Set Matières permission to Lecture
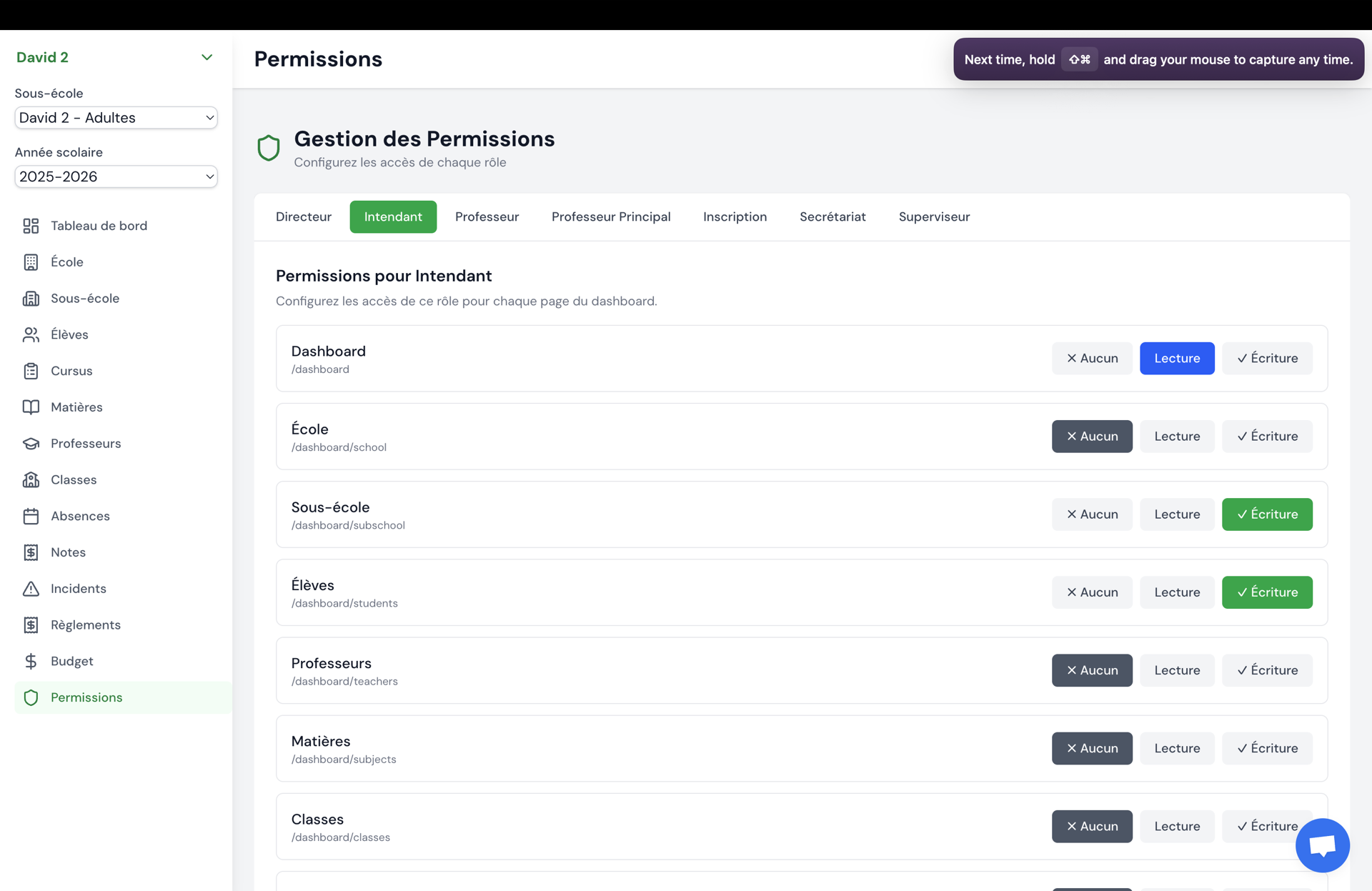 point(1177,748)
